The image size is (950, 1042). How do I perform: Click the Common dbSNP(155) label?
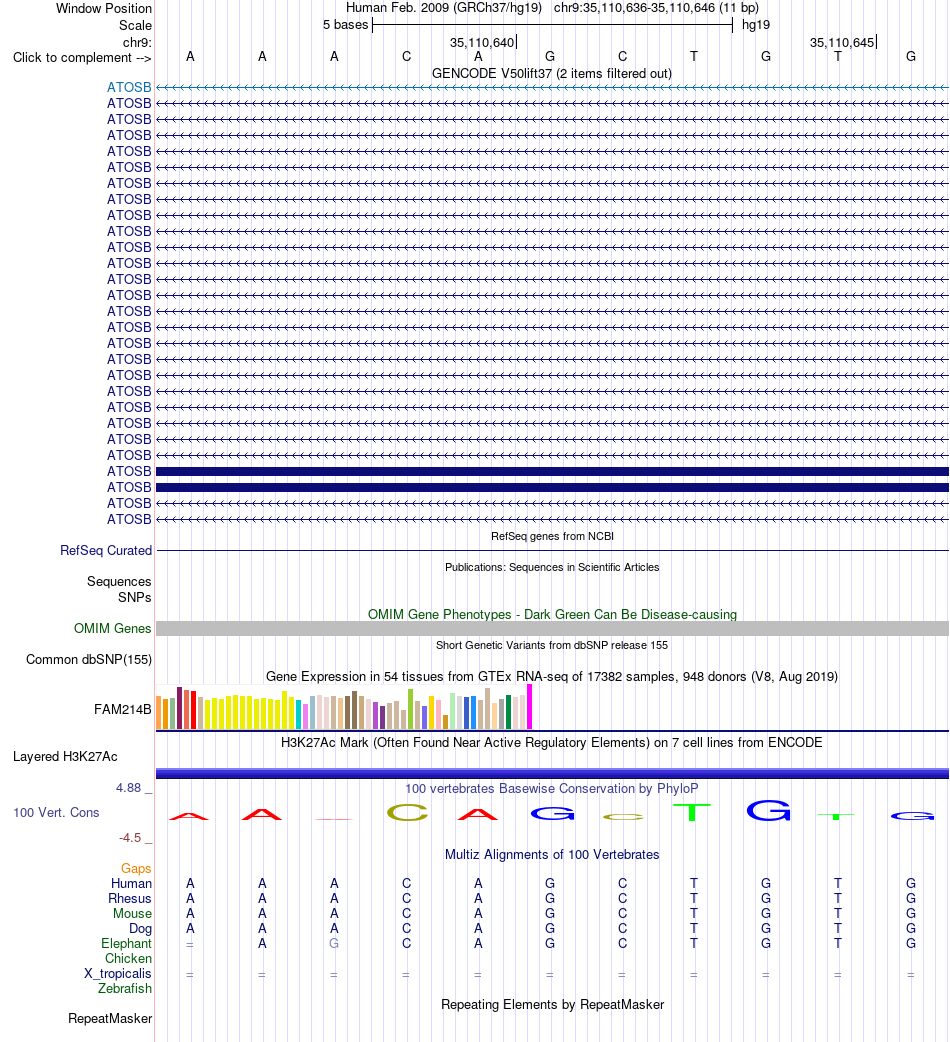coord(89,659)
